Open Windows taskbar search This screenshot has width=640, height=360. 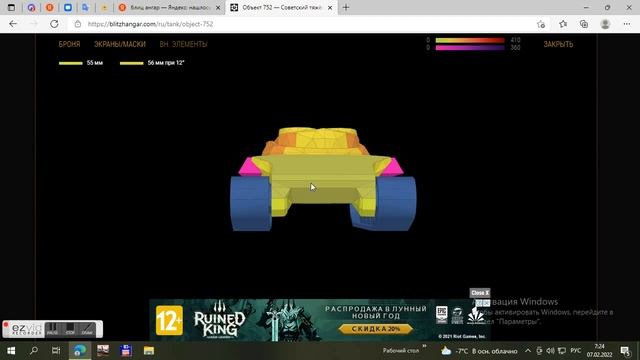click(x=34, y=351)
